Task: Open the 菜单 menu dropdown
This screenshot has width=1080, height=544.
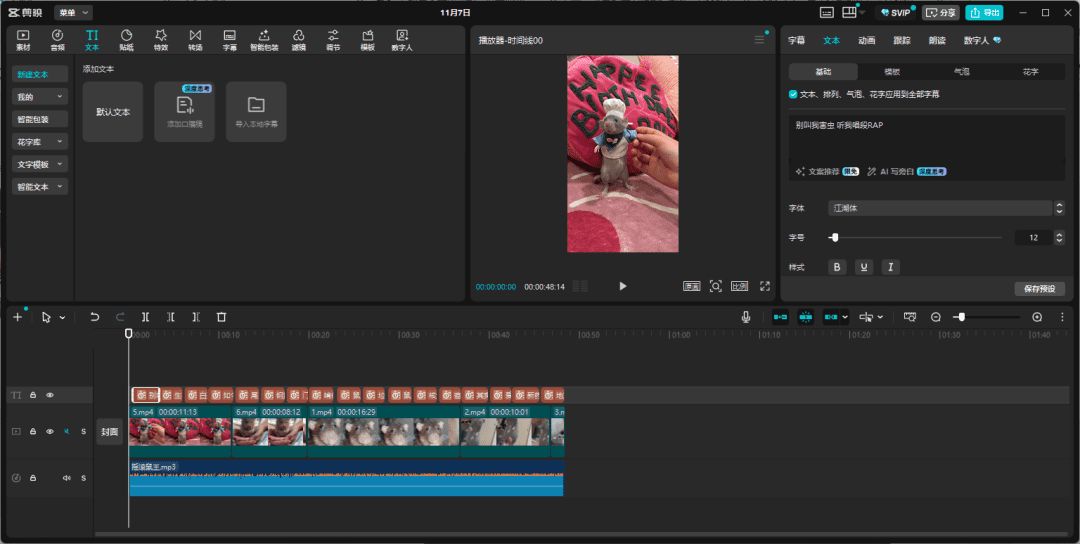Action: (x=73, y=13)
